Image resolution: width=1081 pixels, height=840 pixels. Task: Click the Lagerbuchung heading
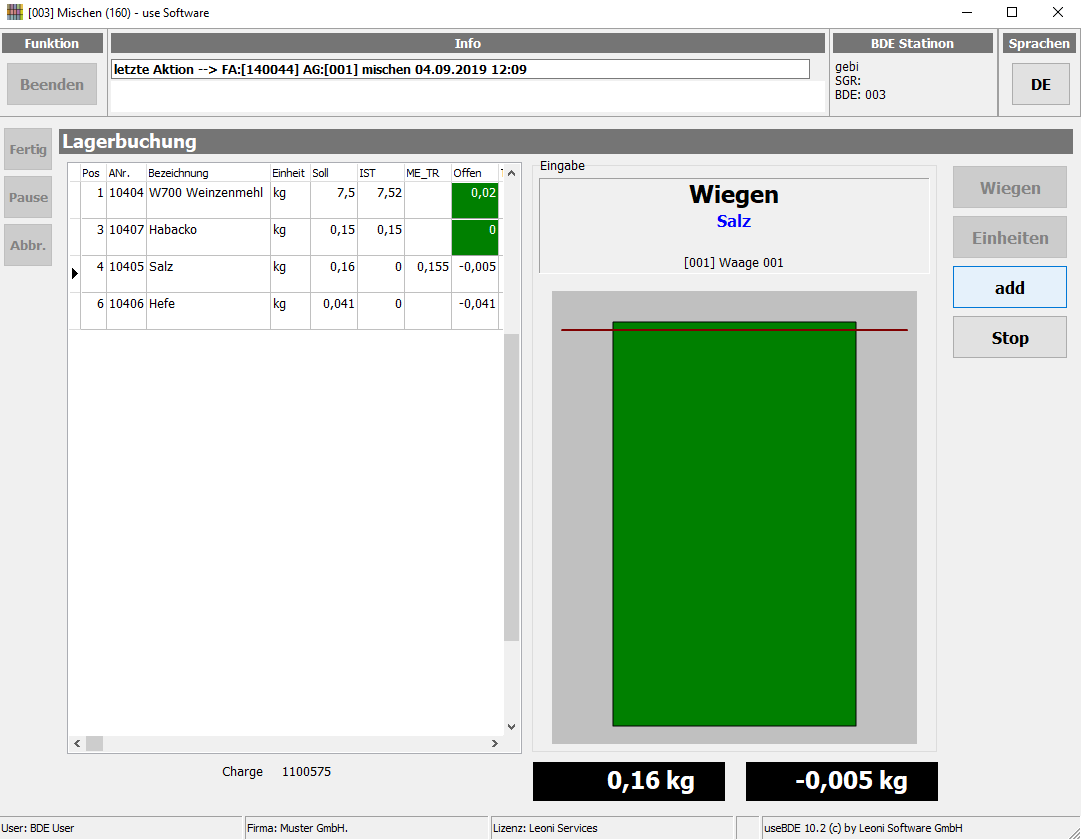click(x=130, y=141)
